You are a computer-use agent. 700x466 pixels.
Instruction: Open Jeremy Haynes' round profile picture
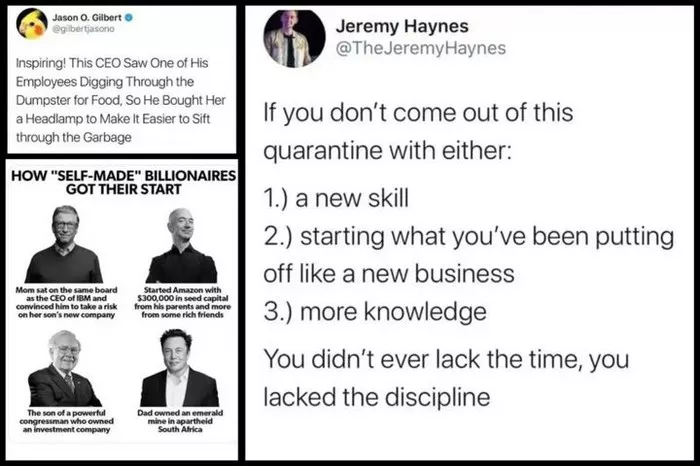click(x=294, y=39)
